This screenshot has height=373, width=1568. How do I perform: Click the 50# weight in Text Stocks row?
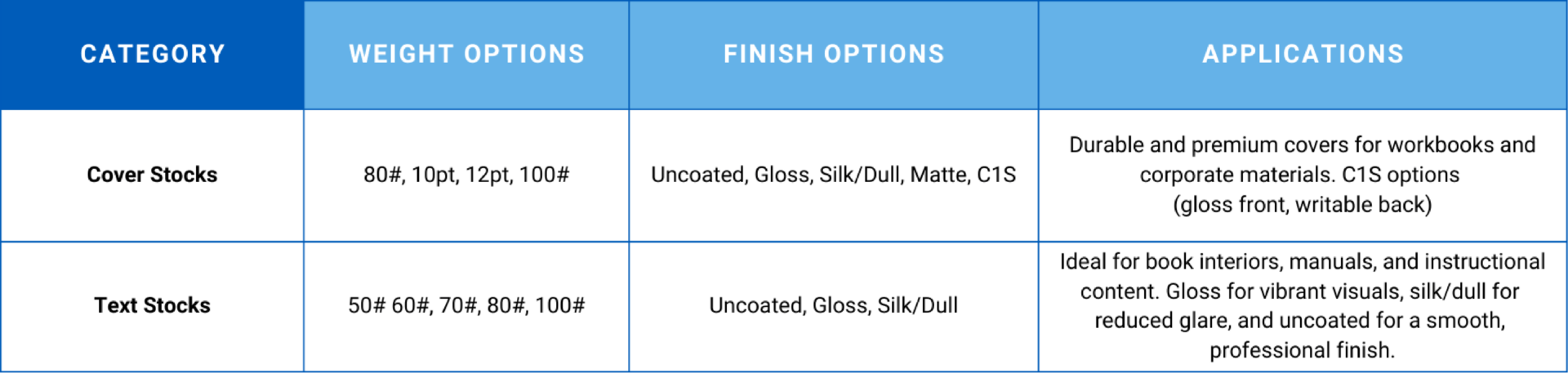point(367,305)
